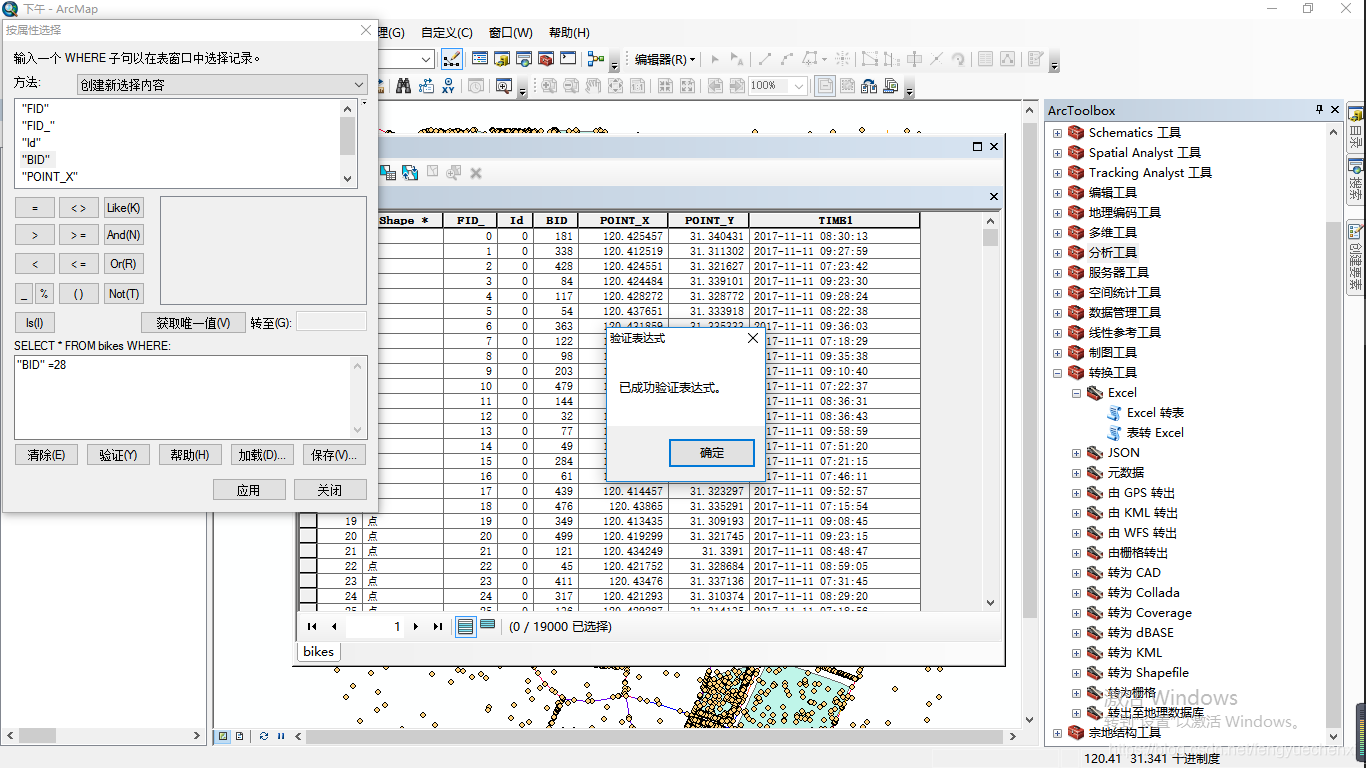Open Data Driven Pages toolbar icon
The height and width of the screenshot is (768, 1366).
891,86
